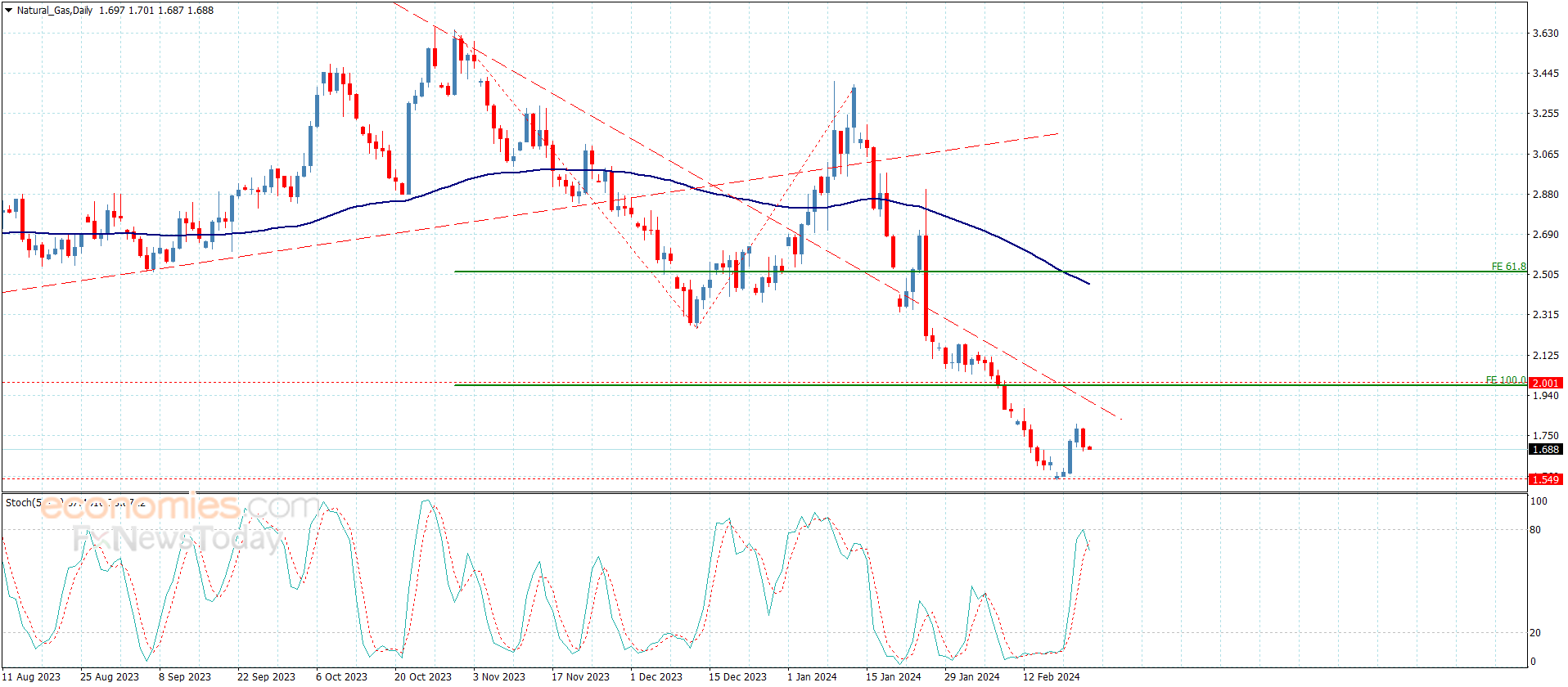Click the stochastic 20 level label
This screenshot has height=687, width=1568.
coord(1535,633)
